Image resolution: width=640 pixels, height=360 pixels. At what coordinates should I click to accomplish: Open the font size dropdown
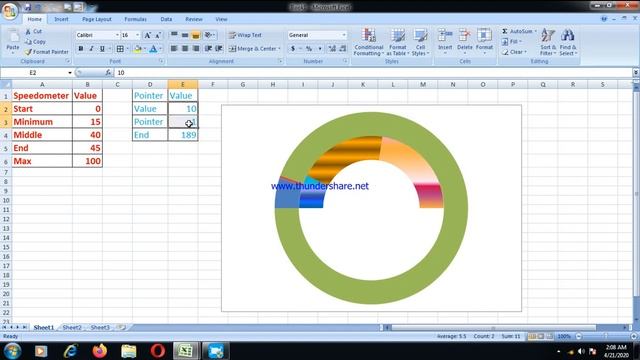138,36
